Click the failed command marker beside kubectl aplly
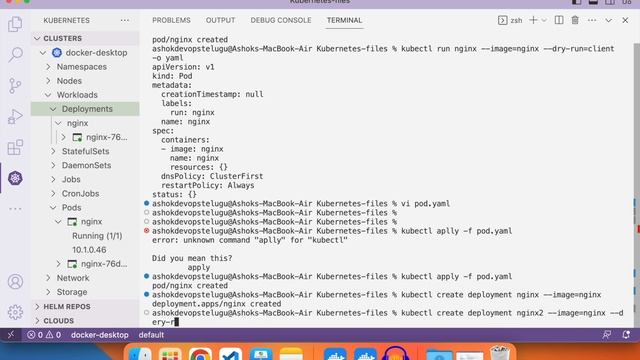This screenshot has width=640, height=360. (x=147, y=231)
